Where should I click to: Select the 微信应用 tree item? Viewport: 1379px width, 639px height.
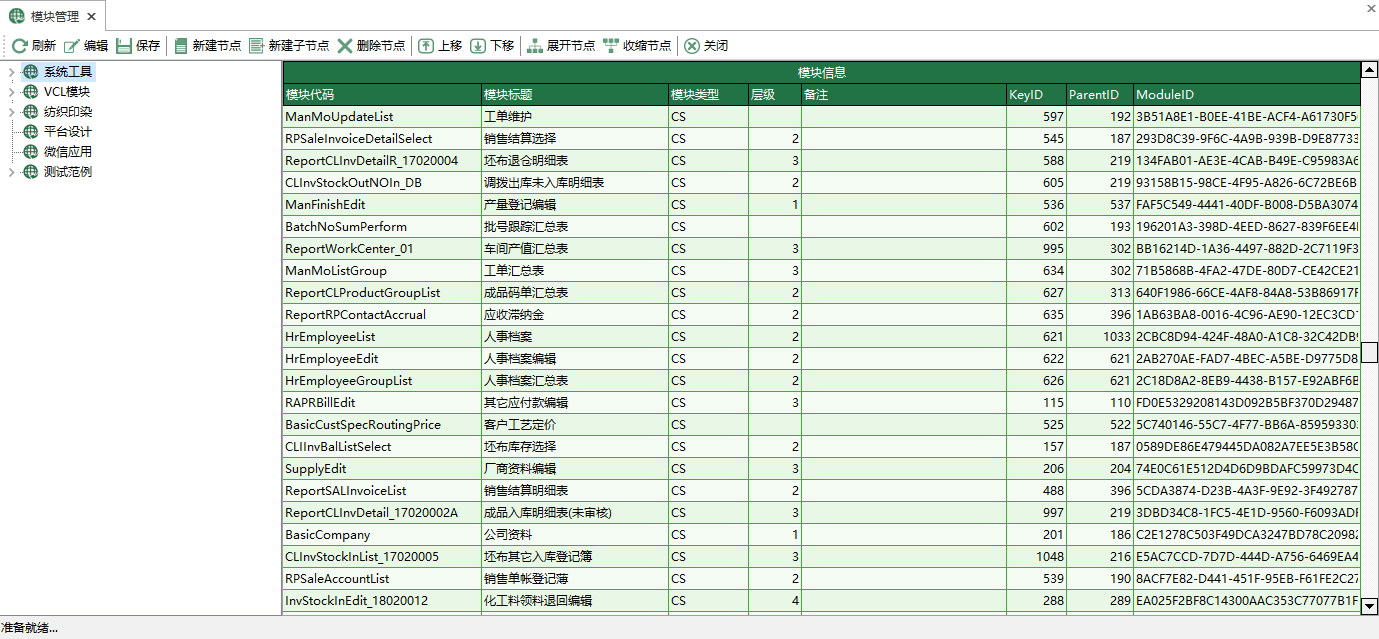(x=67, y=152)
